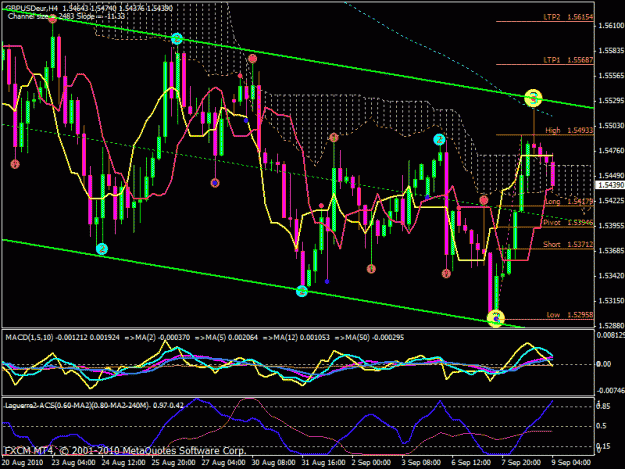Click the Channel size Slope info text
The height and width of the screenshot is (469, 625).
66,16
